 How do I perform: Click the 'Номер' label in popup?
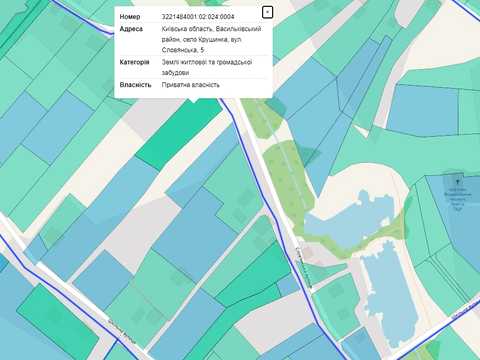pyautogui.click(x=130, y=16)
